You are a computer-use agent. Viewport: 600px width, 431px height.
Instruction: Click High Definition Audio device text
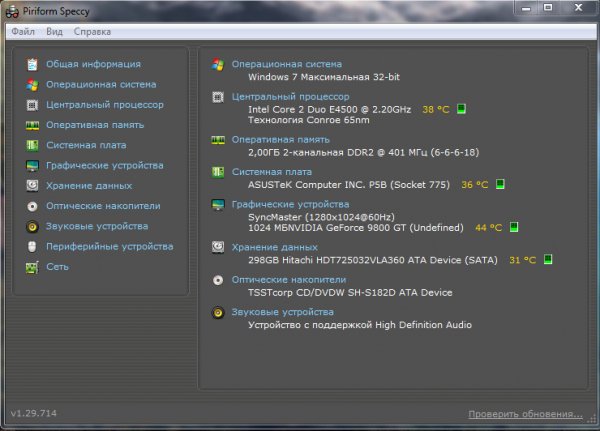[360, 325]
